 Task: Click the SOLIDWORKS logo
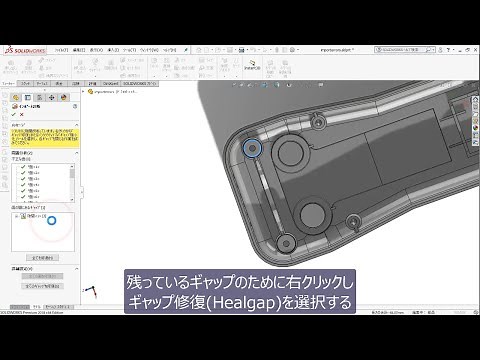pyautogui.click(x=25, y=50)
